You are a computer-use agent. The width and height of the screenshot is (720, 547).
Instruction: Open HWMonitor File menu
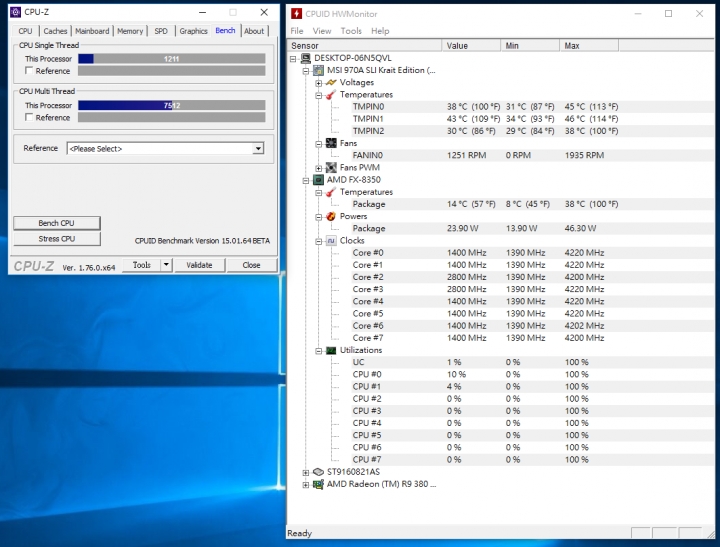297,31
